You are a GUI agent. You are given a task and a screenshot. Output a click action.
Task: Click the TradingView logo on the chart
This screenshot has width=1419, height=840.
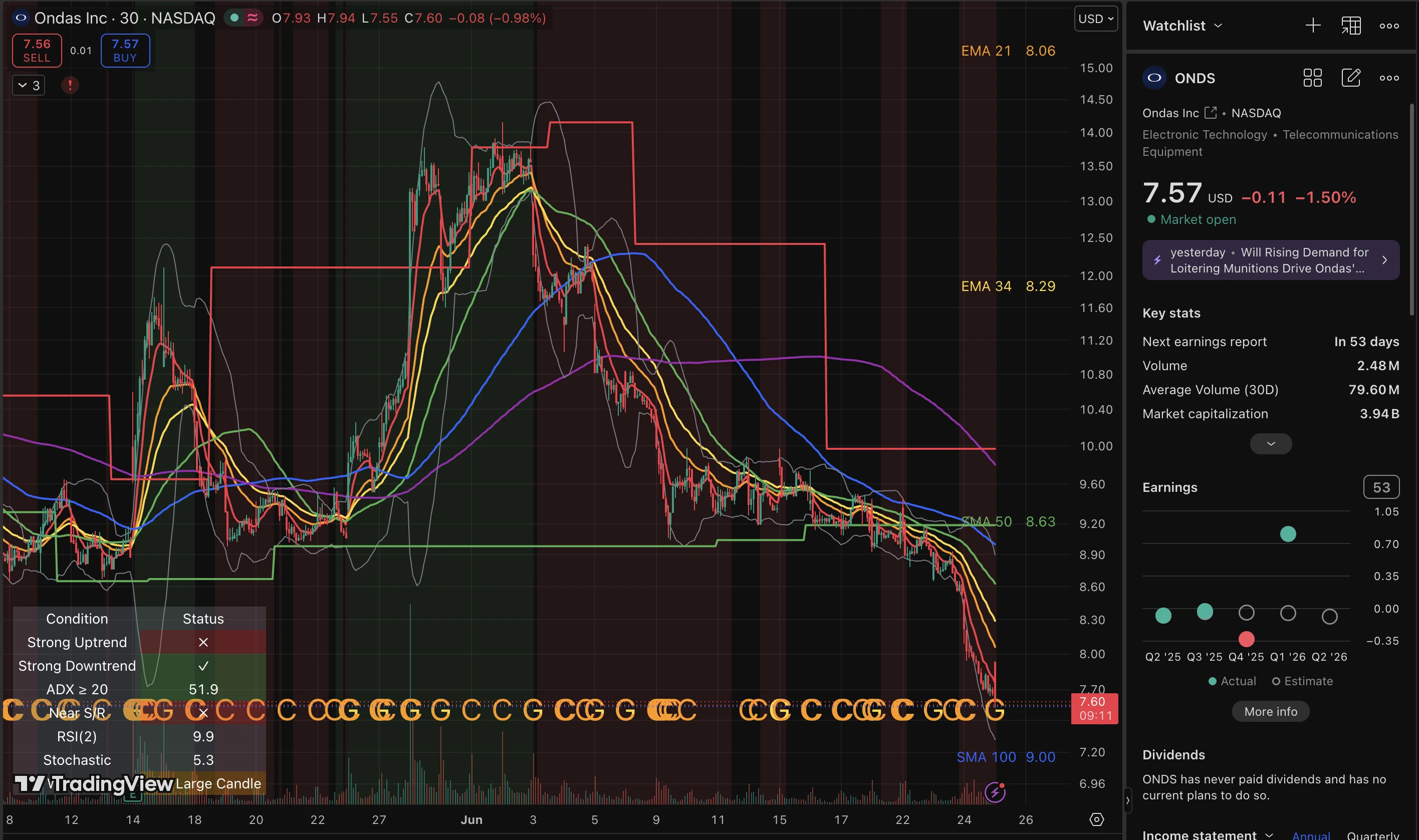tap(93, 784)
